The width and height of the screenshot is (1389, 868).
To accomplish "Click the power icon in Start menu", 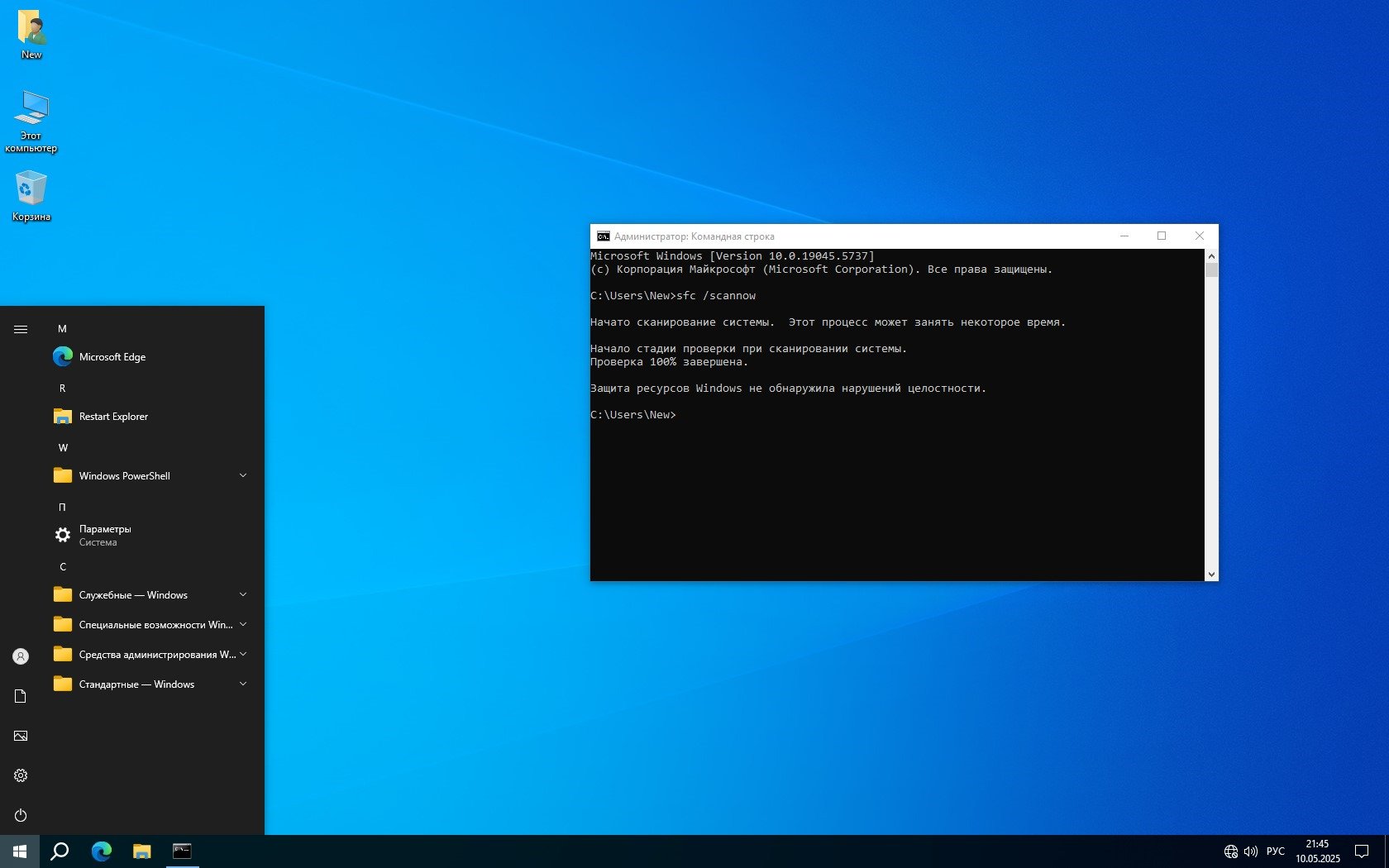I will (x=21, y=815).
